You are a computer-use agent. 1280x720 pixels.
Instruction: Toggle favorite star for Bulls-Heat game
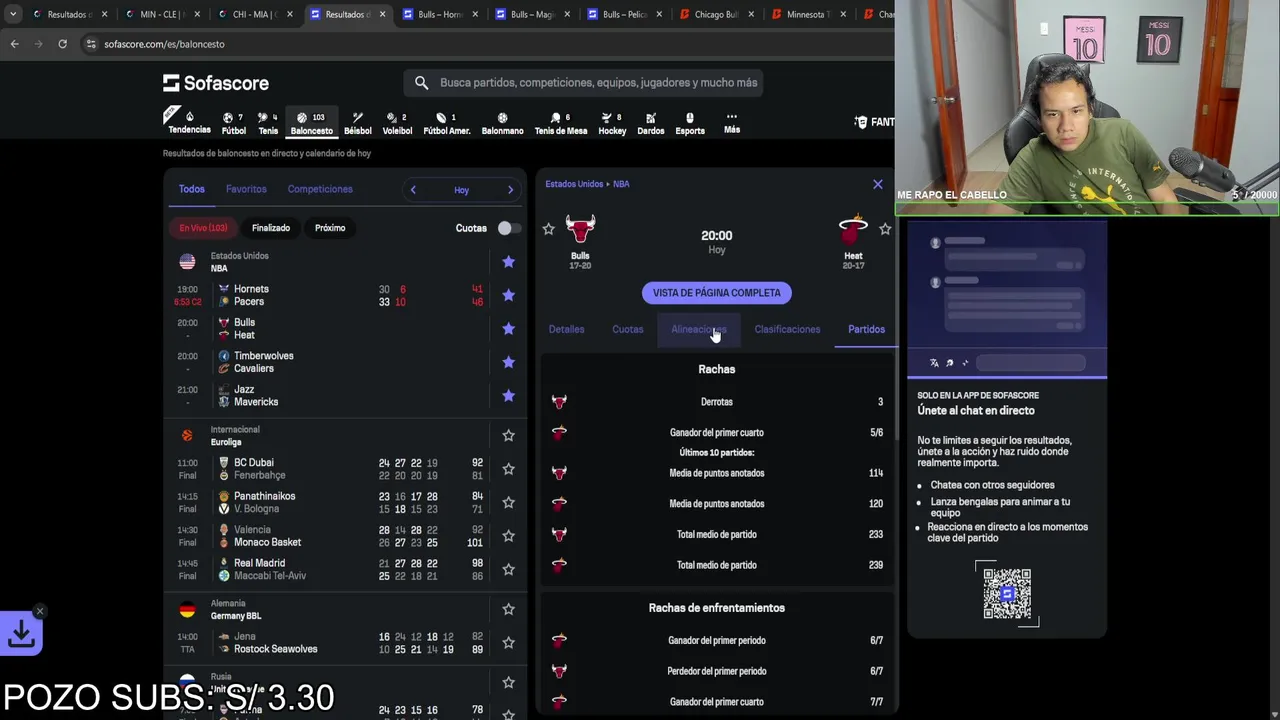(508, 329)
